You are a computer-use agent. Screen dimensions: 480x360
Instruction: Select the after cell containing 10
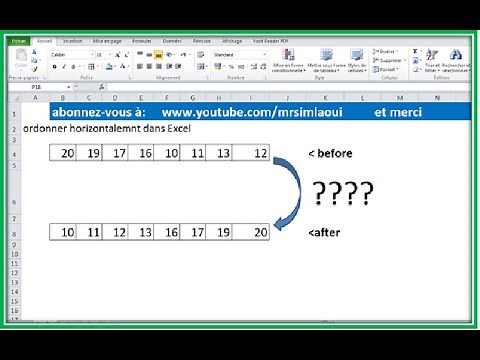pyautogui.click(x=63, y=232)
